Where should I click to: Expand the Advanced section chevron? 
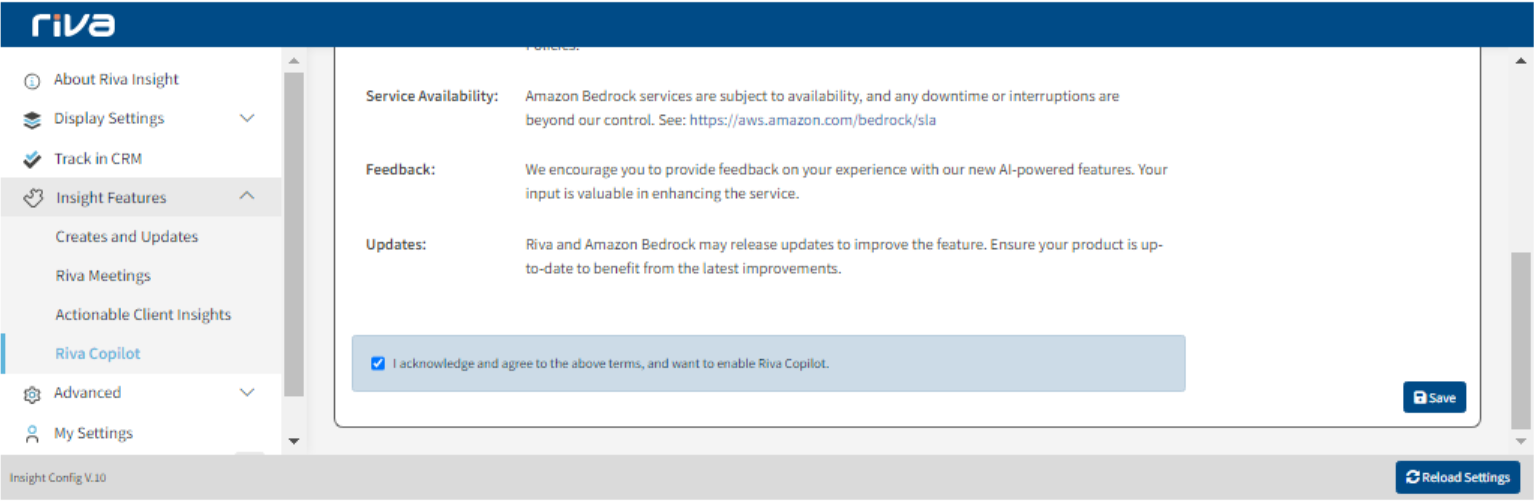[248, 393]
